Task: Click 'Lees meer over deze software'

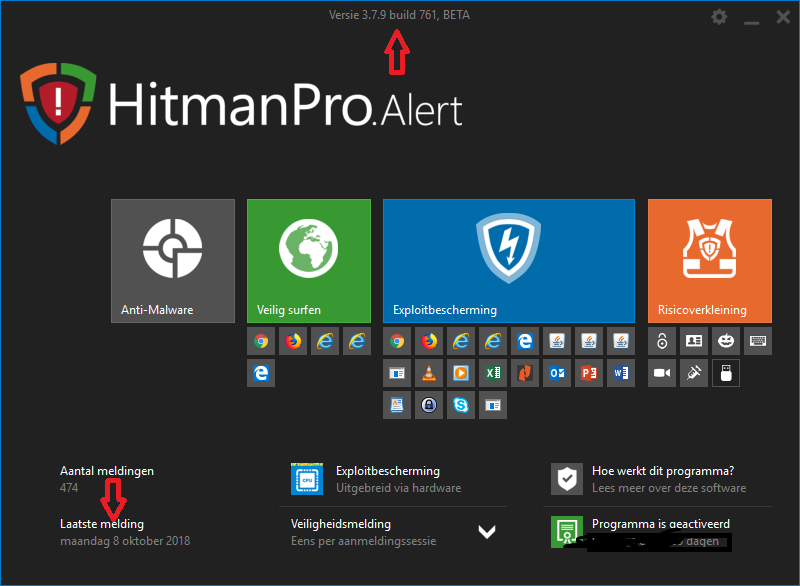Action: (x=669, y=489)
